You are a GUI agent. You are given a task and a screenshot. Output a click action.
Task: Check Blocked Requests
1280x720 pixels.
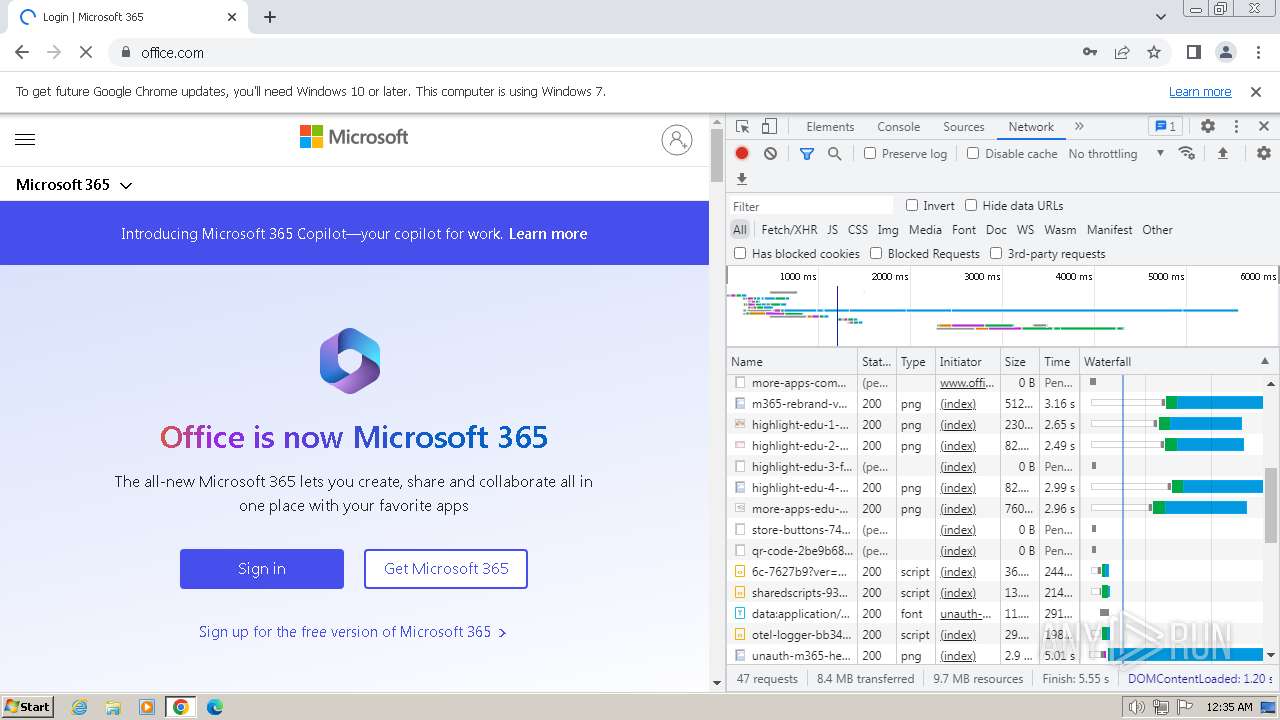click(x=876, y=253)
